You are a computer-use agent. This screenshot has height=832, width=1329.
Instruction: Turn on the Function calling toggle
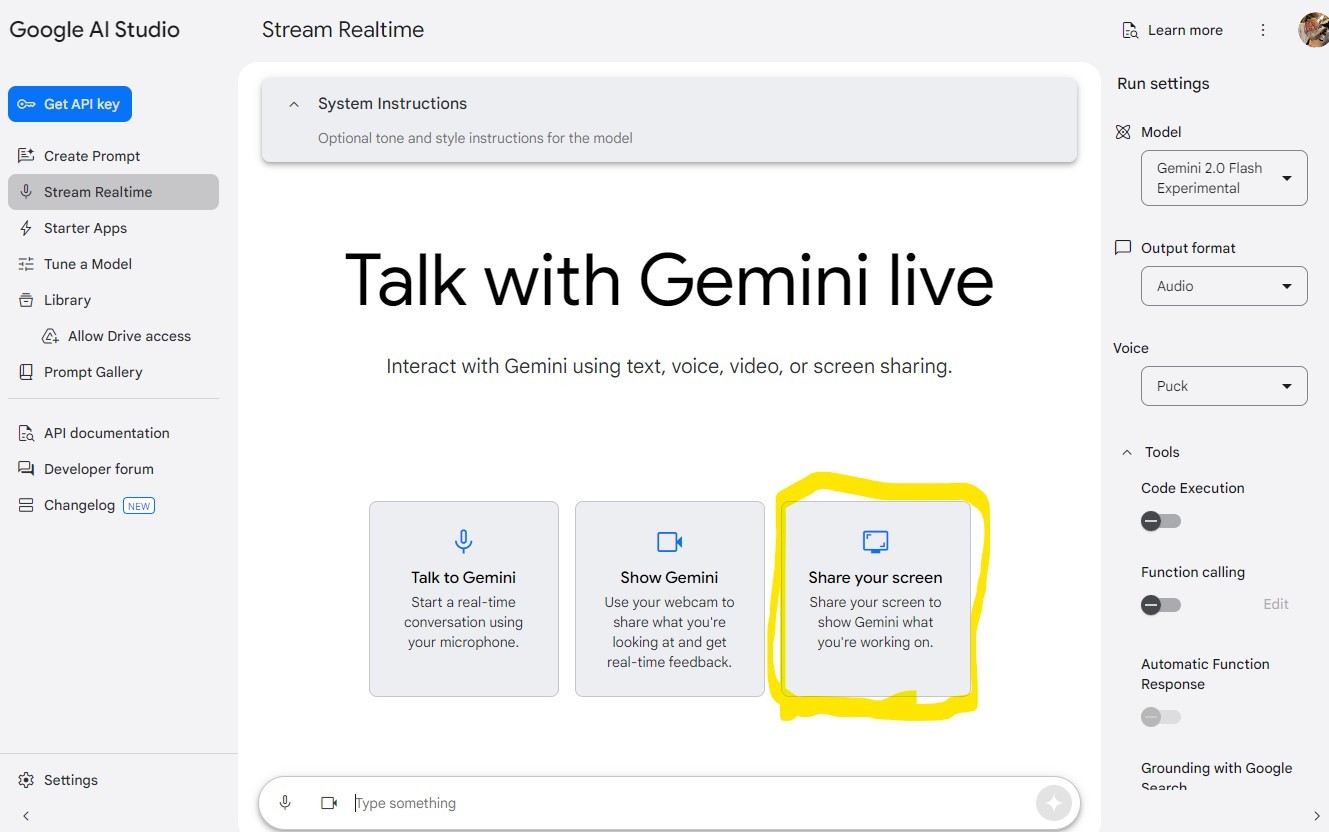tap(1161, 605)
